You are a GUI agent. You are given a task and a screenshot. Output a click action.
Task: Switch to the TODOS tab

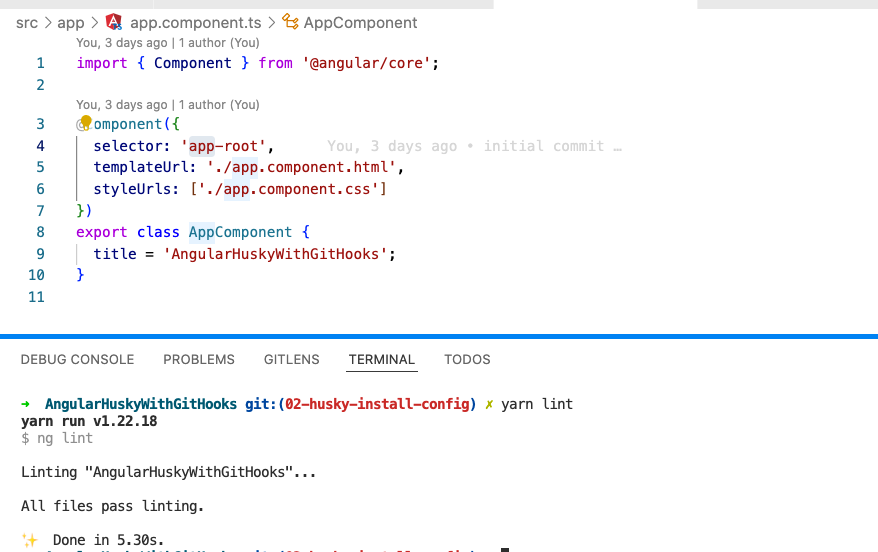pos(467,359)
